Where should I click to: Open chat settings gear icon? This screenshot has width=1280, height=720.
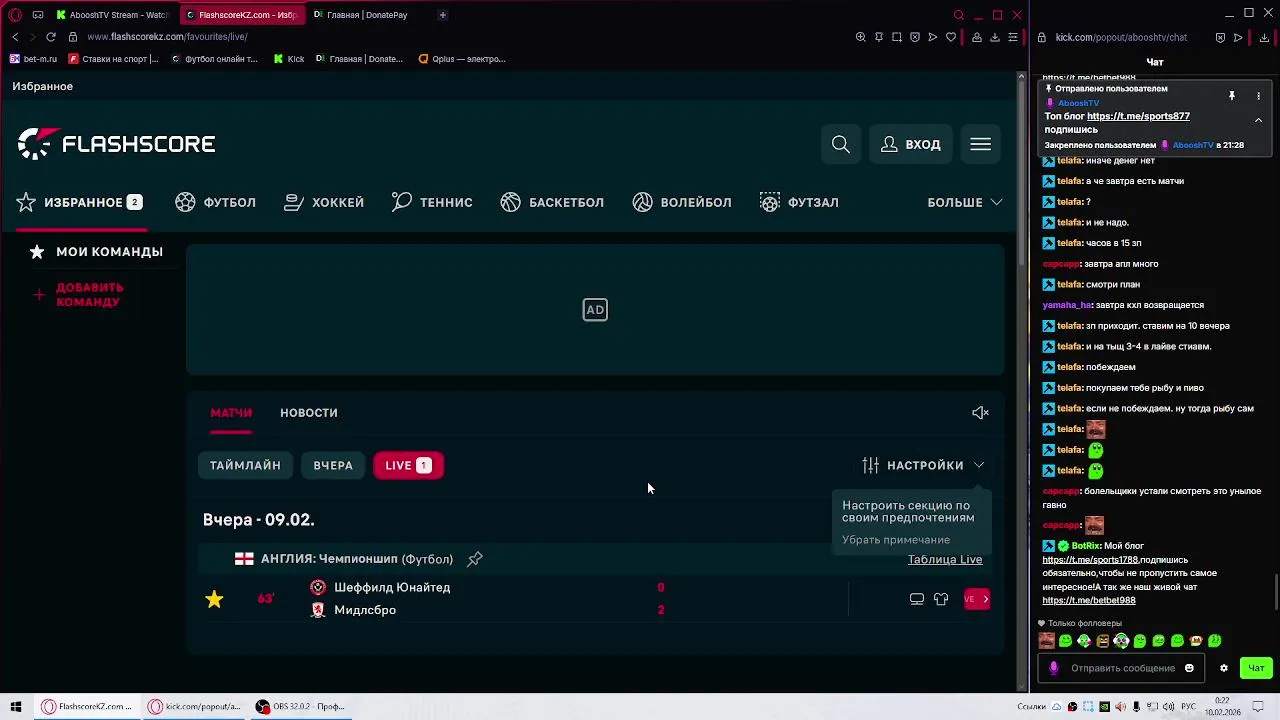coord(1223,668)
